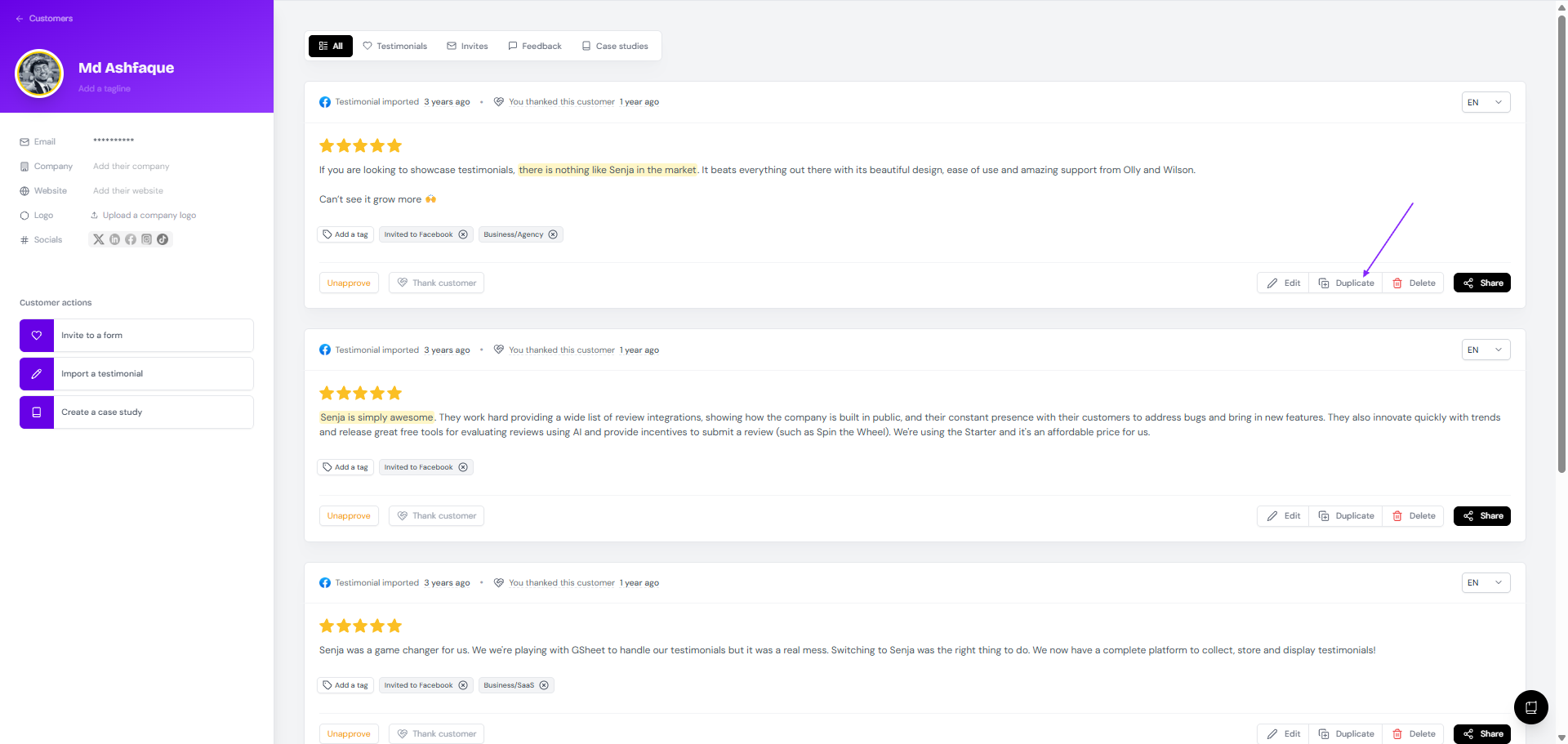Open the TikTok social icon
The width and height of the screenshot is (1568, 744).
click(163, 239)
